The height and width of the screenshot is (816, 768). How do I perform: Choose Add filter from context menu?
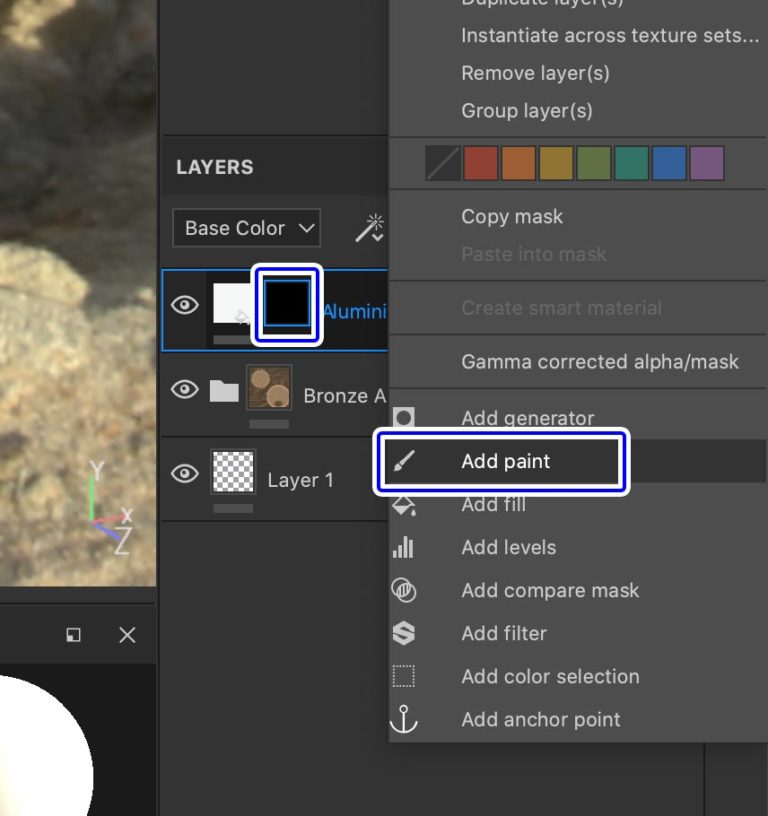click(x=578, y=633)
